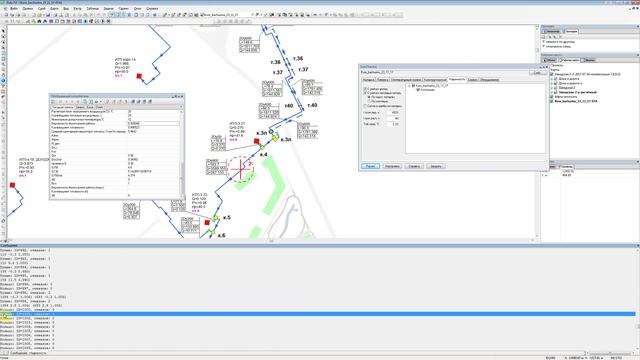This screenshot has width=640, height=360.
Task: Click the Расчет button
Action: tap(371, 166)
